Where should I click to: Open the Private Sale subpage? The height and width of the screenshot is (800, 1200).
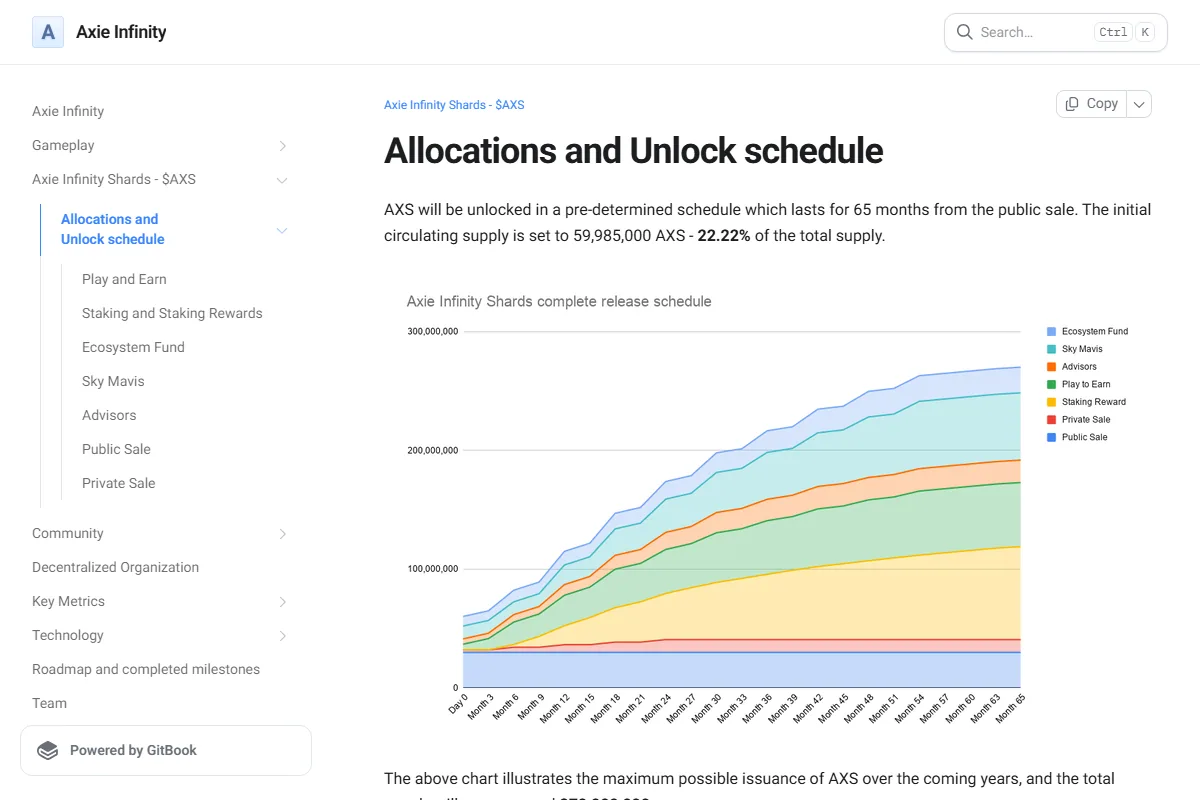[118, 483]
